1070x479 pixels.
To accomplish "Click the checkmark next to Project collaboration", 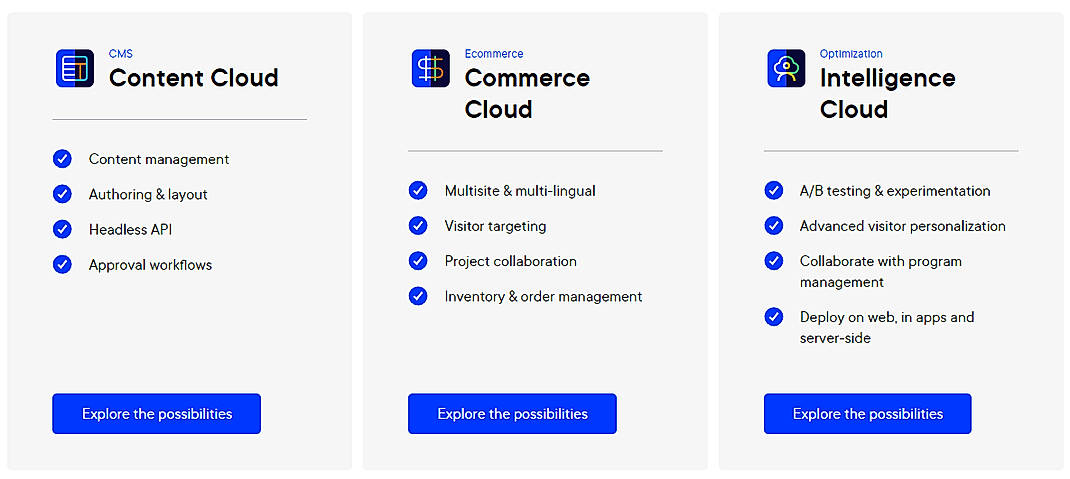I will [x=418, y=261].
